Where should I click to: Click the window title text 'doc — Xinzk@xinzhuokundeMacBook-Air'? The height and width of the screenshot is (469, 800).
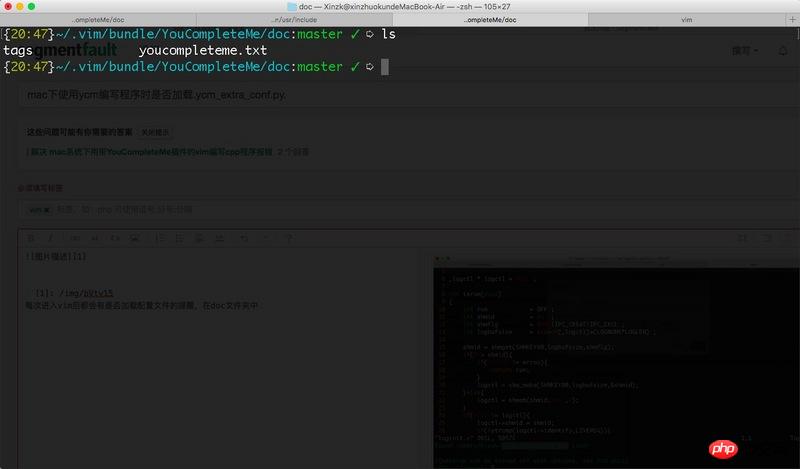point(372,7)
